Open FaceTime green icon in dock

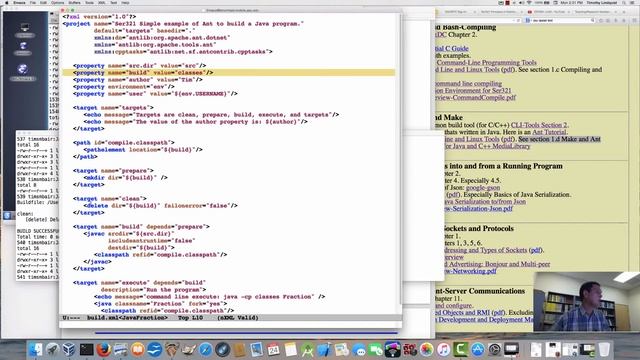point(376,350)
